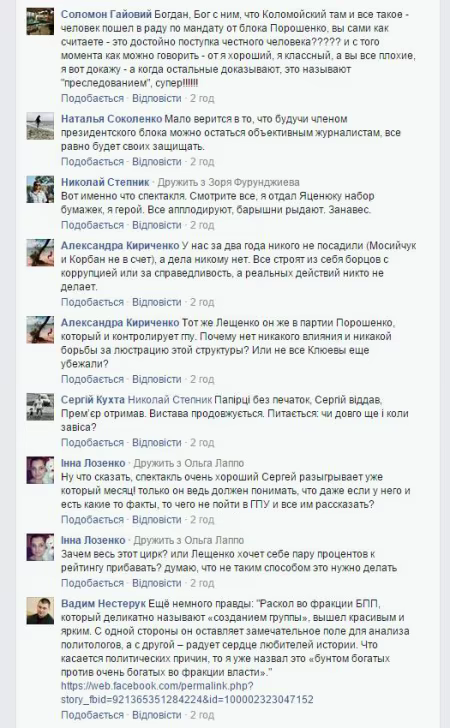Open first Александра Кириченко avatar thumbnail

pyautogui.click(x=40, y=253)
